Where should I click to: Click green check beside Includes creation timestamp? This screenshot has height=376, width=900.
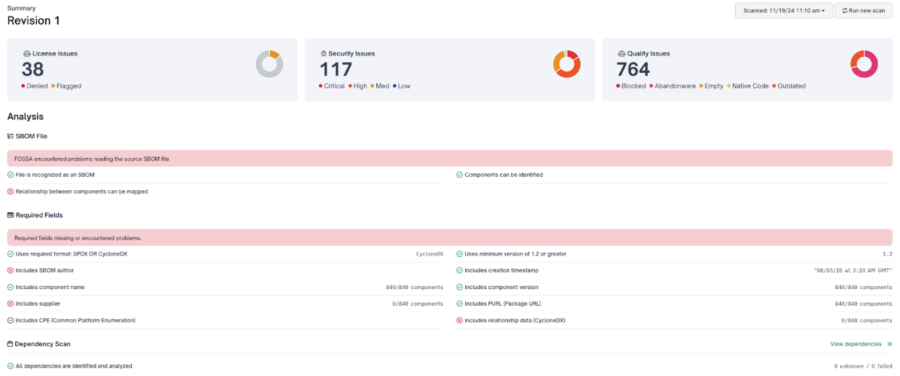[x=459, y=270]
